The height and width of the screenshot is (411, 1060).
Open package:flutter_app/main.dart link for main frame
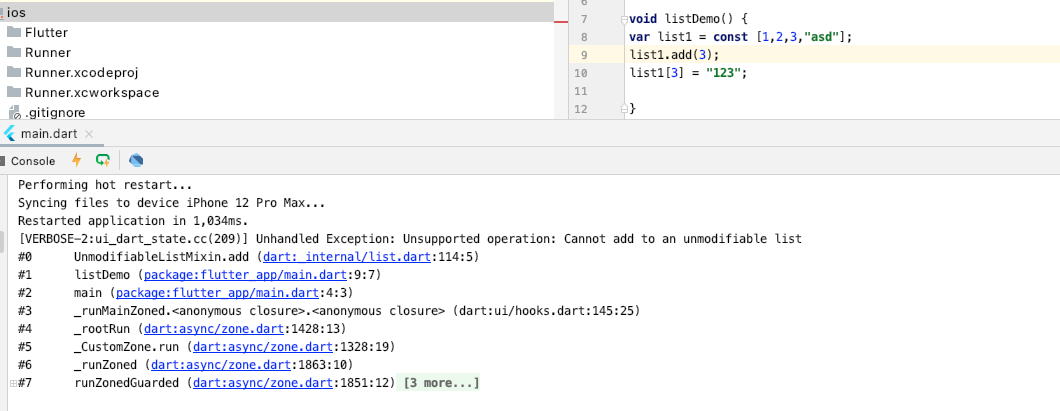[x=217, y=293]
